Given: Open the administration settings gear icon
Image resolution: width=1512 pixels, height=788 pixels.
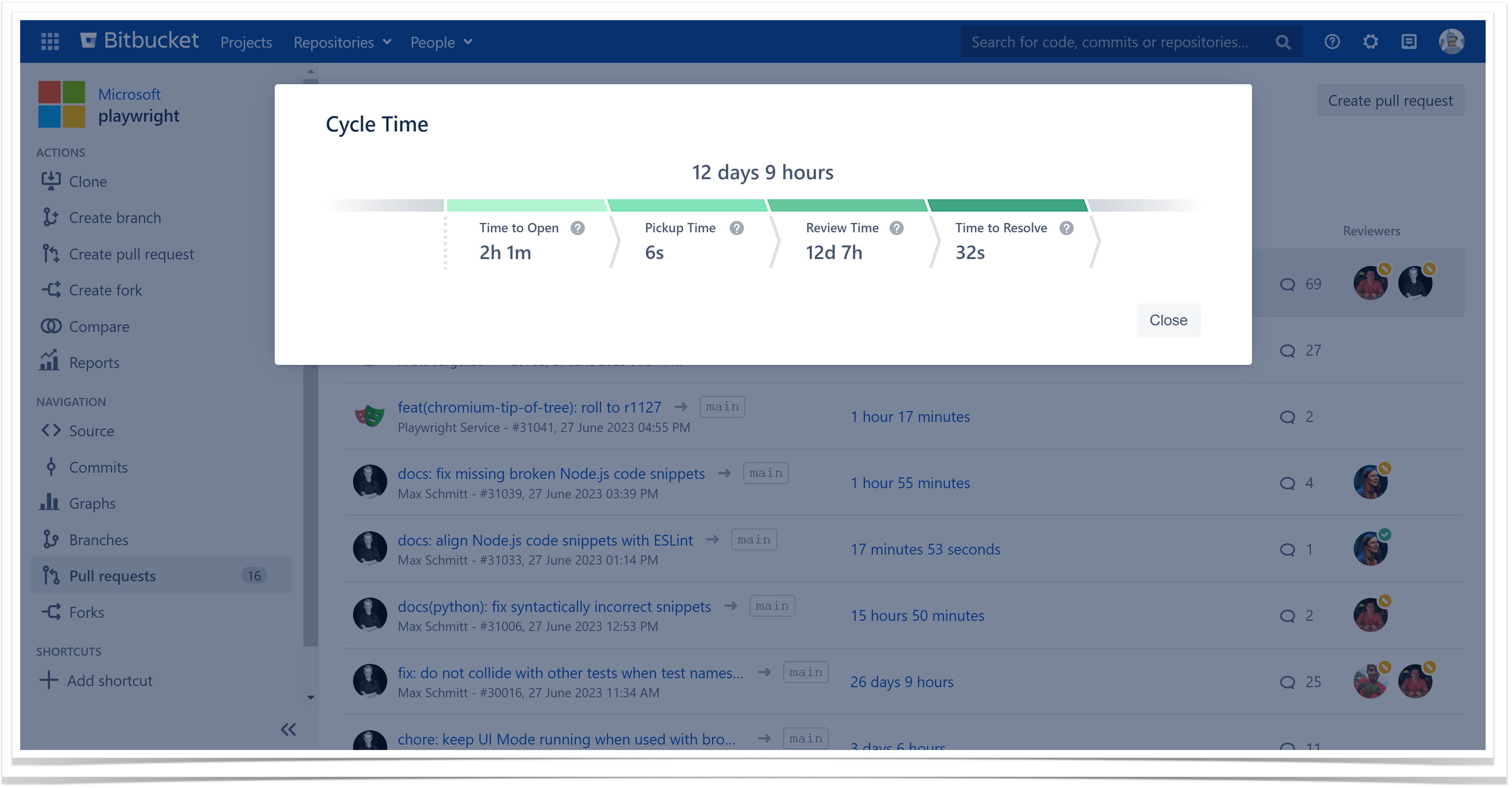Looking at the screenshot, I should [x=1370, y=41].
